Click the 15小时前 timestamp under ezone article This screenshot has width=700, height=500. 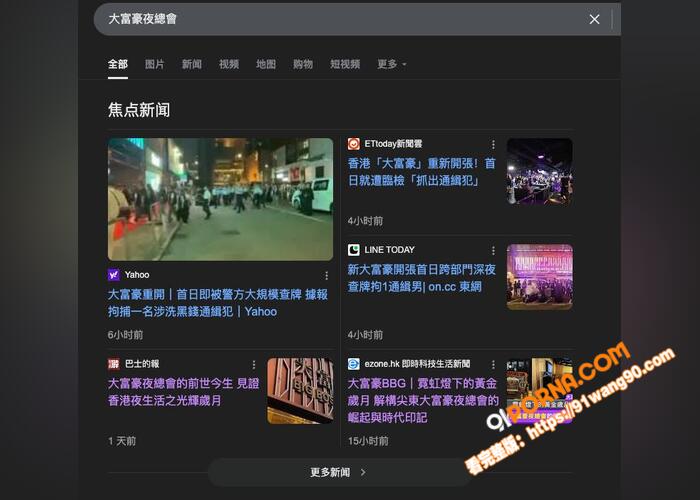[368, 441]
